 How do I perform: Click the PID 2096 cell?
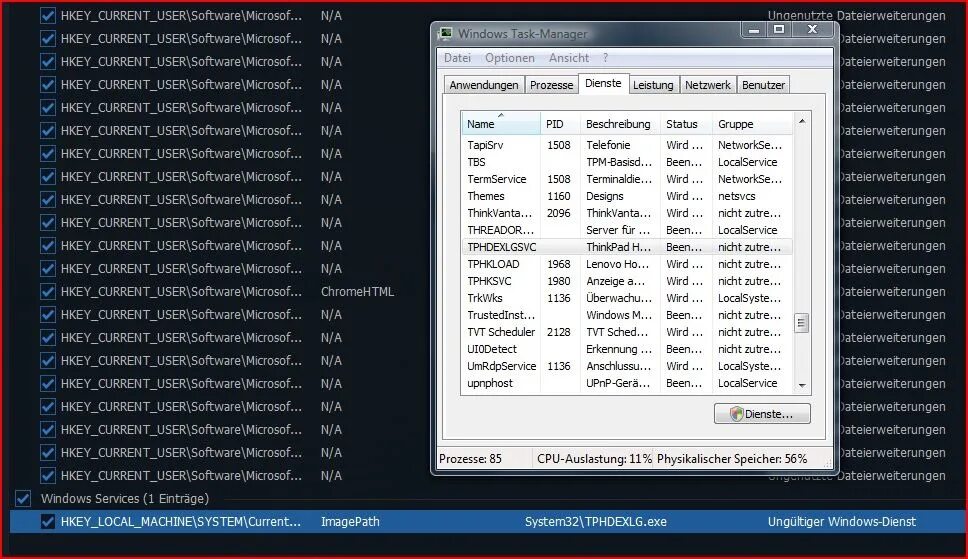coord(559,212)
